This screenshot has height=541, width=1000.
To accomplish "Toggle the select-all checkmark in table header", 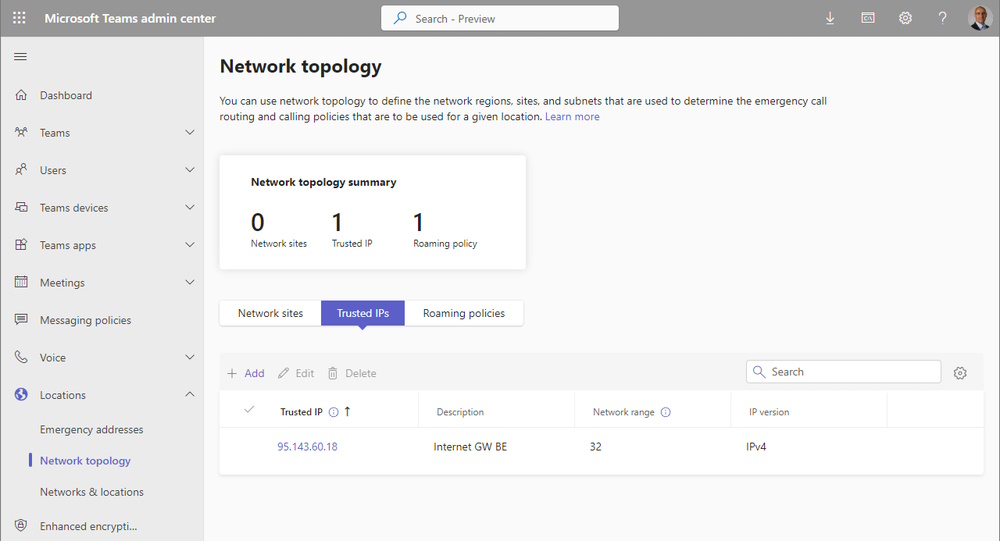I will pyautogui.click(x=249, y=410).
